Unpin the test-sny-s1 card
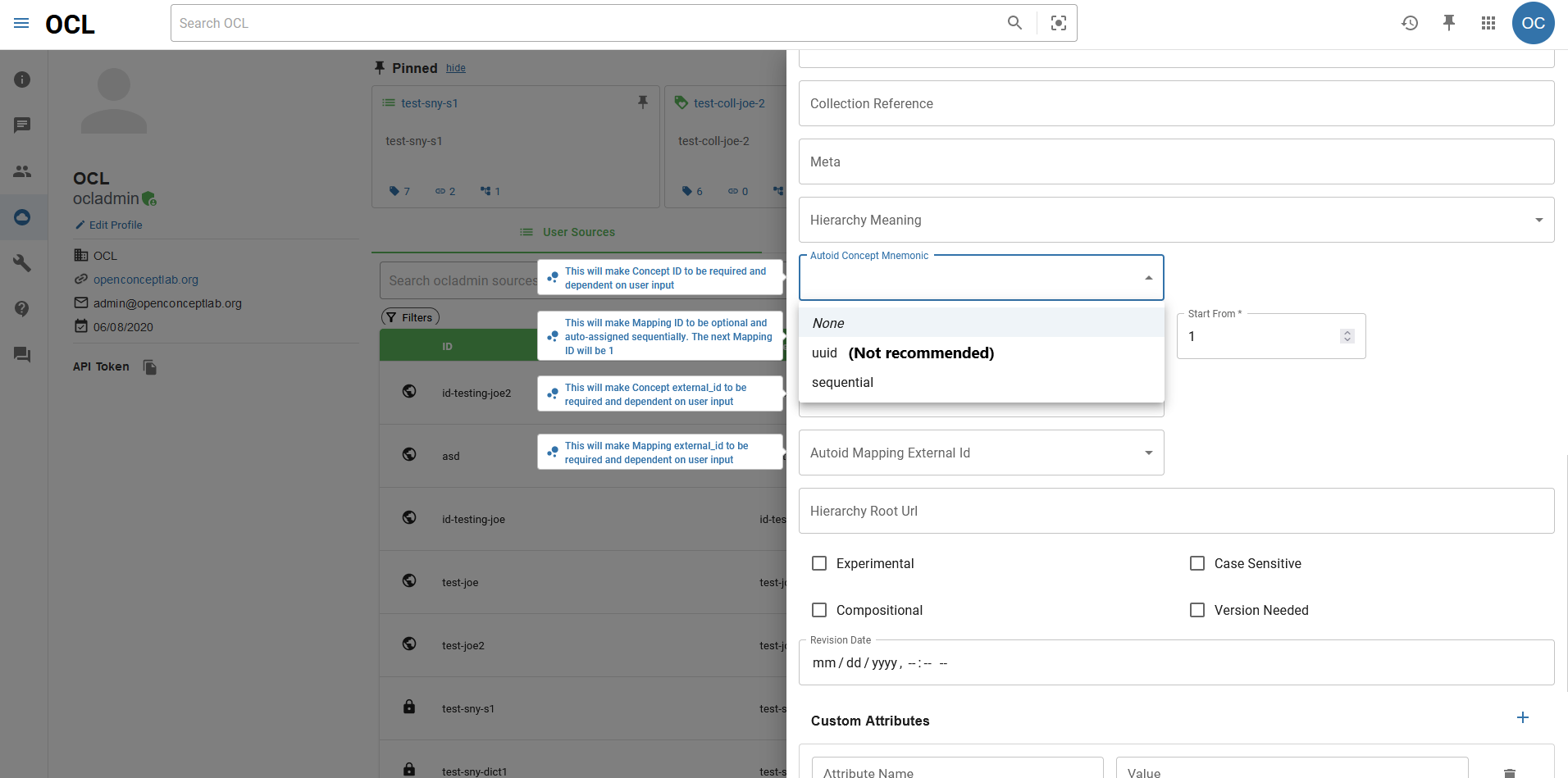This screenshot has width=1568, height=778. (x=642, y=102)
